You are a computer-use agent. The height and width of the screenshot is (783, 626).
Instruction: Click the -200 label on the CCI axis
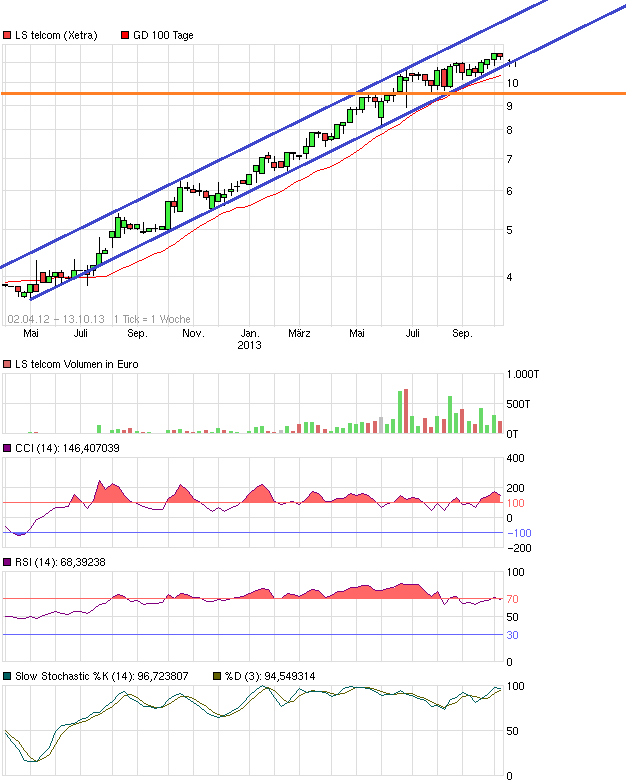click(x=520, y=547)
